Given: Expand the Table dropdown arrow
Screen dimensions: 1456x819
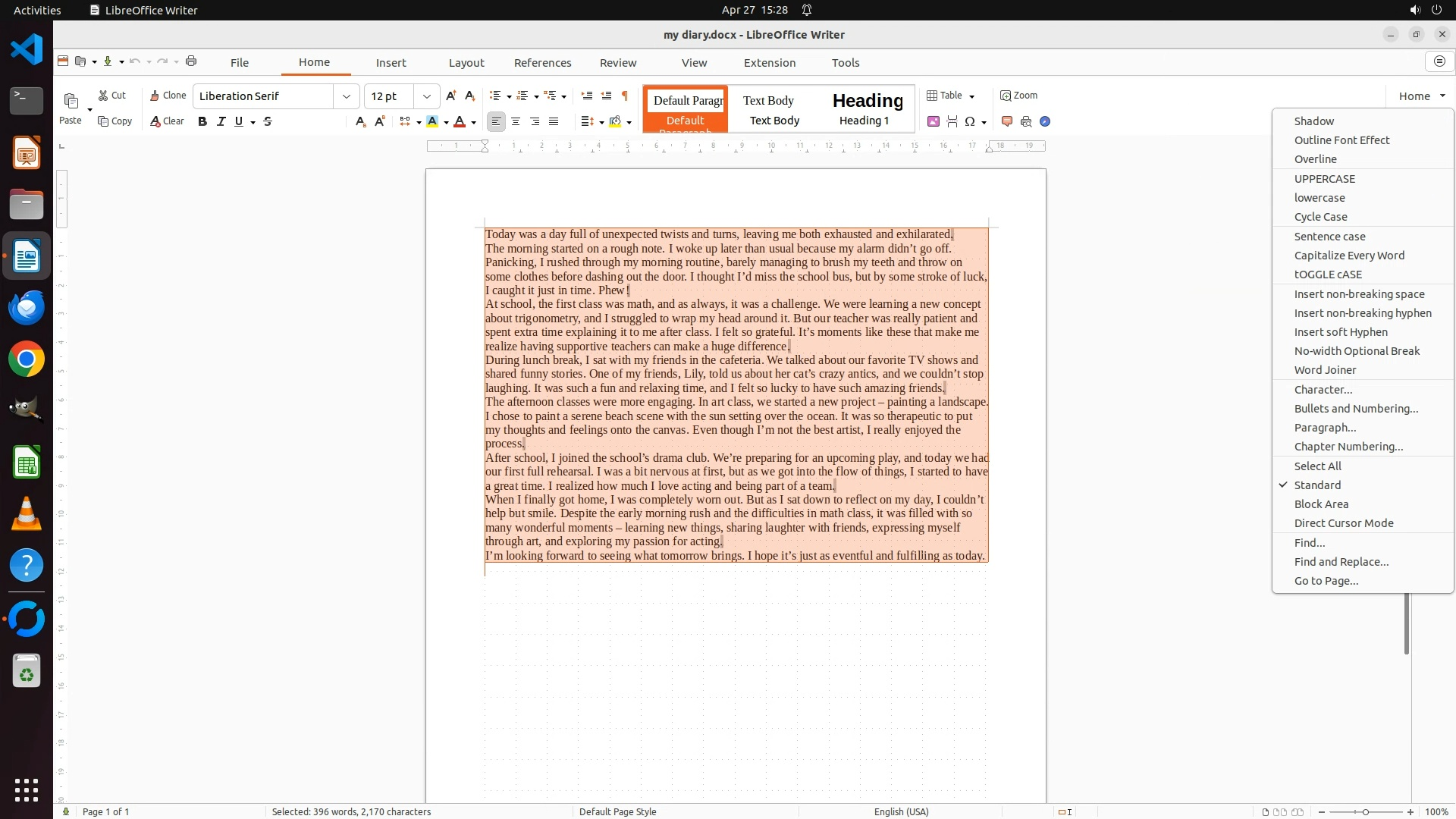Looking at the screenshot, I should (972, 96).
